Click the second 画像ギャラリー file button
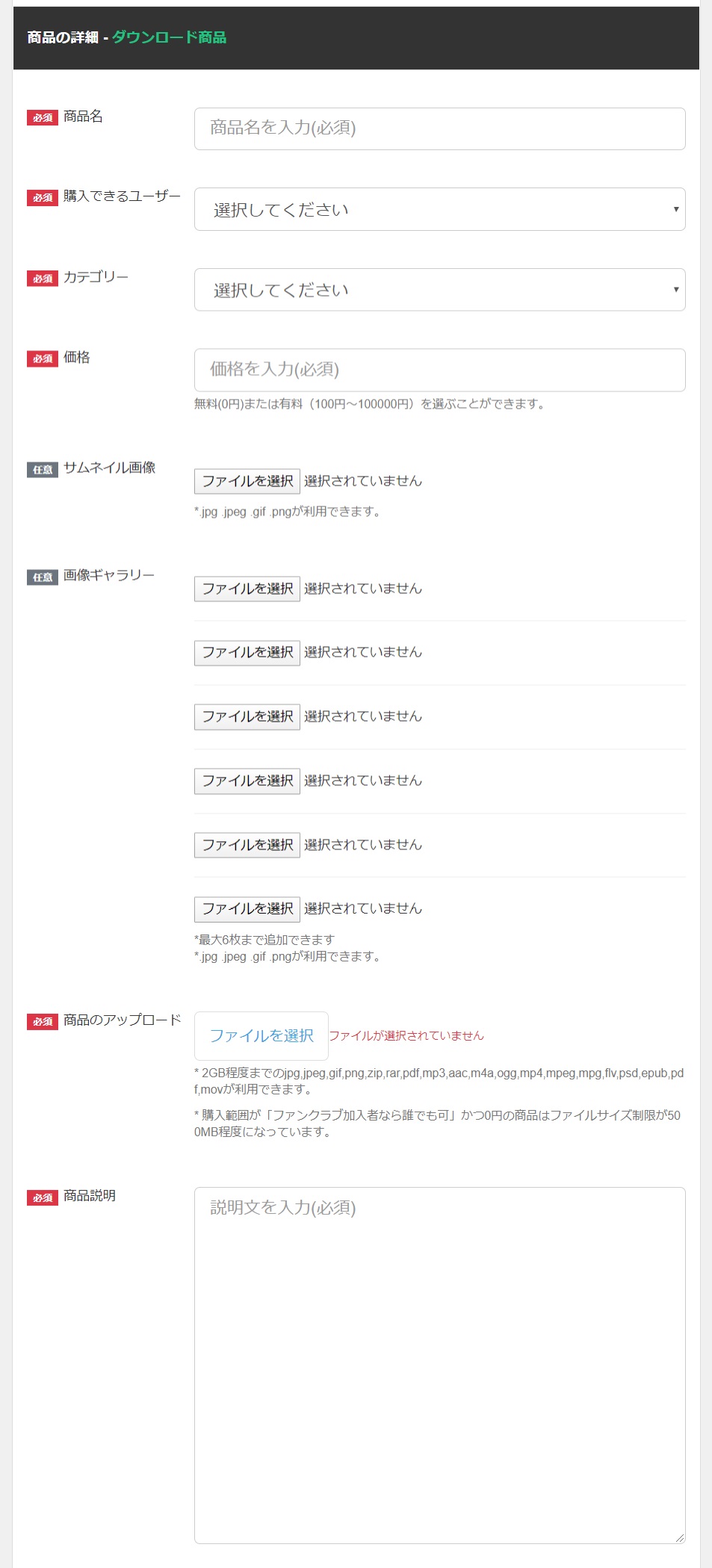Image resolution: width=712 pixels, height=1568 pixels. click(x=247, y=653)
